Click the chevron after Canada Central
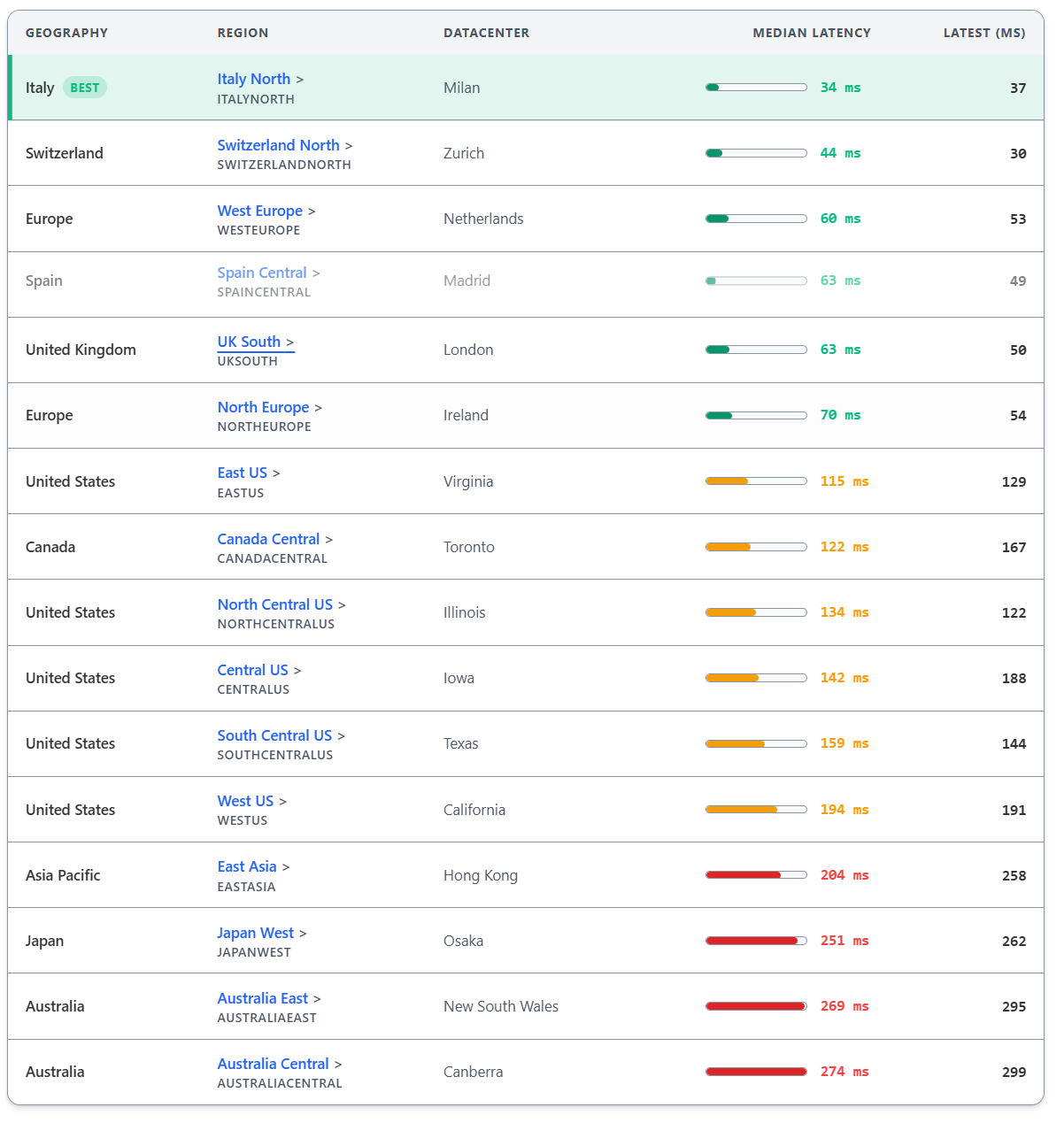 (x=329, y=540)
